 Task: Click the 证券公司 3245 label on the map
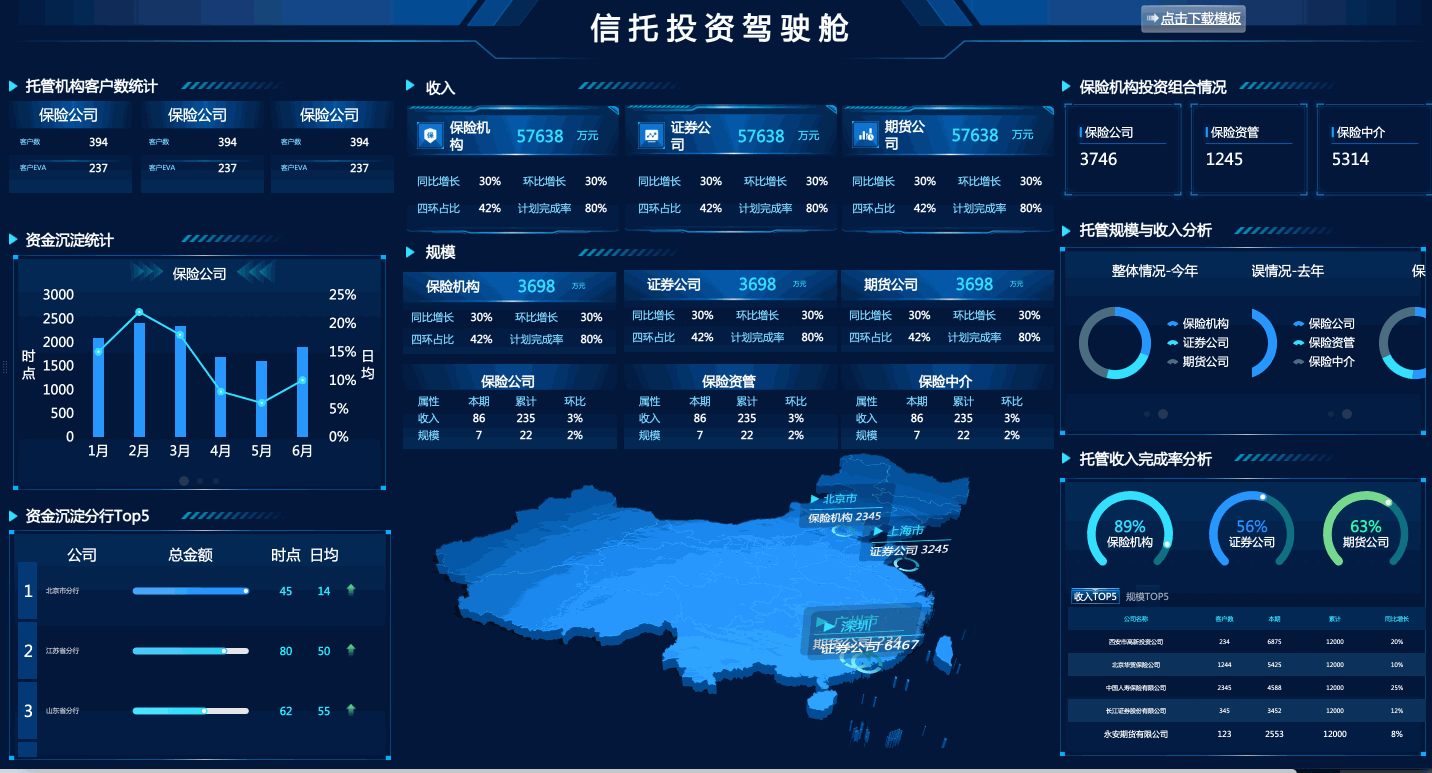coord(909,550)
